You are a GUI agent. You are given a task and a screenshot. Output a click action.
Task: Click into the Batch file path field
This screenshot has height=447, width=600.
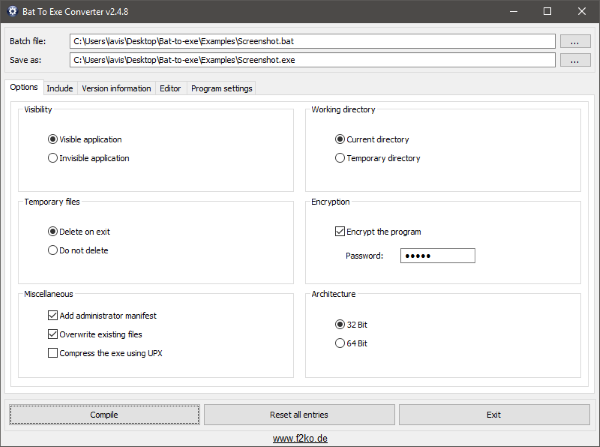point(312,41)
